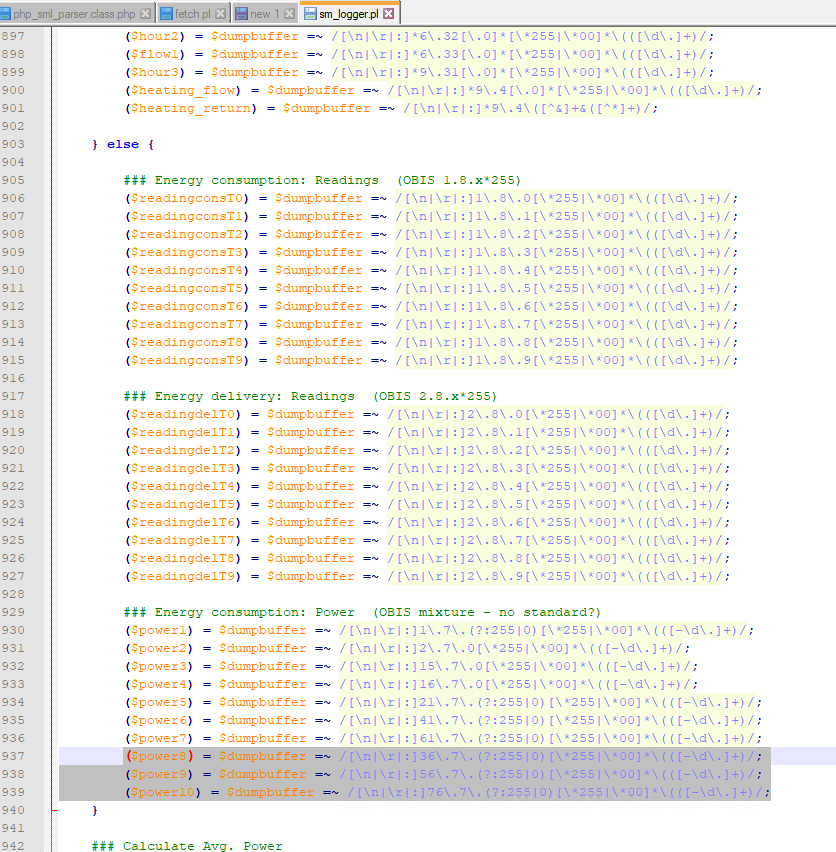The height and width of the screenshot is (852, 836).
Task: Click the $readingconsT0 variable on line 906
Action: pos(186,198)
